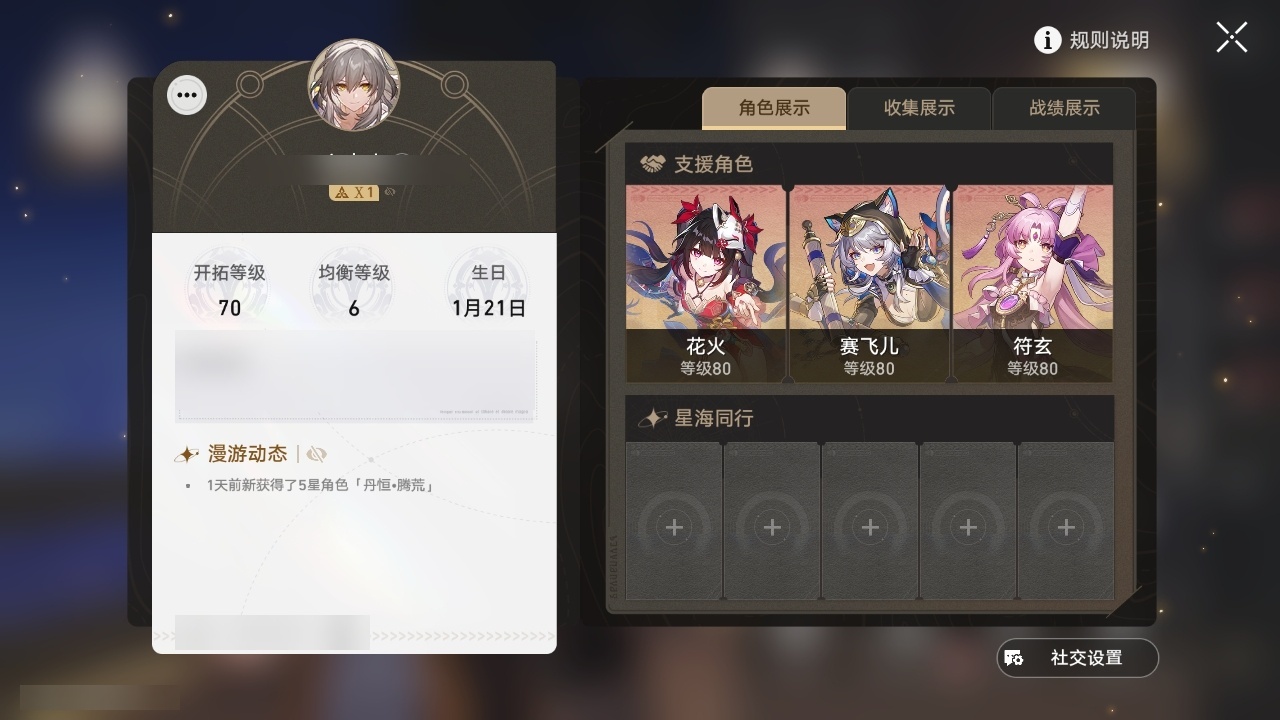Select support character 符玄 card
This screenshot has height=720, width=1280.
tap(1033, 283)
